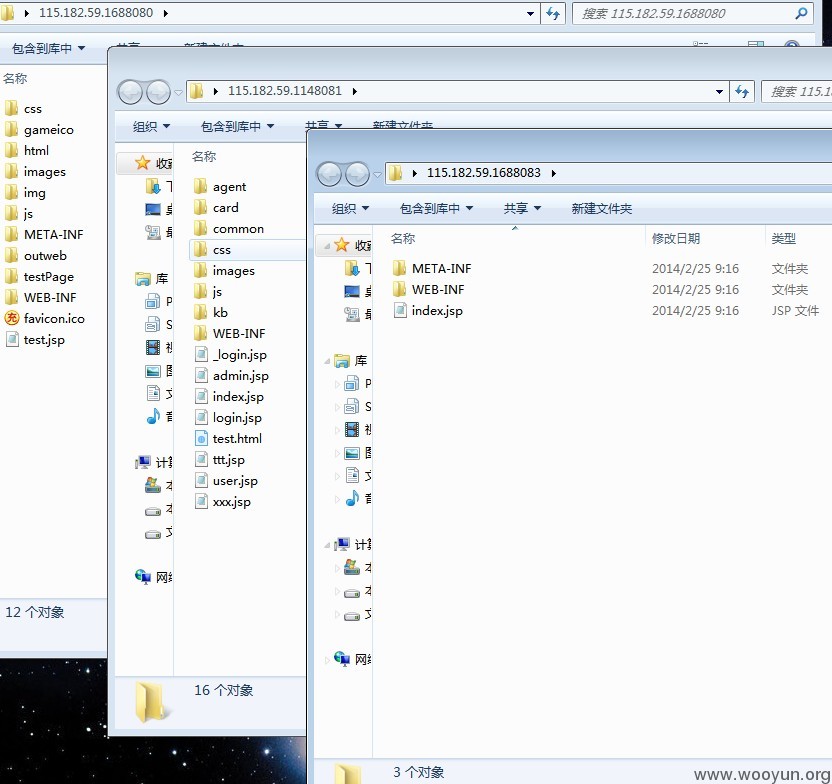This screenshot has width=832, height=784.
Task: Sort by 名称 column in 8081 window
Action: point(204,156)
